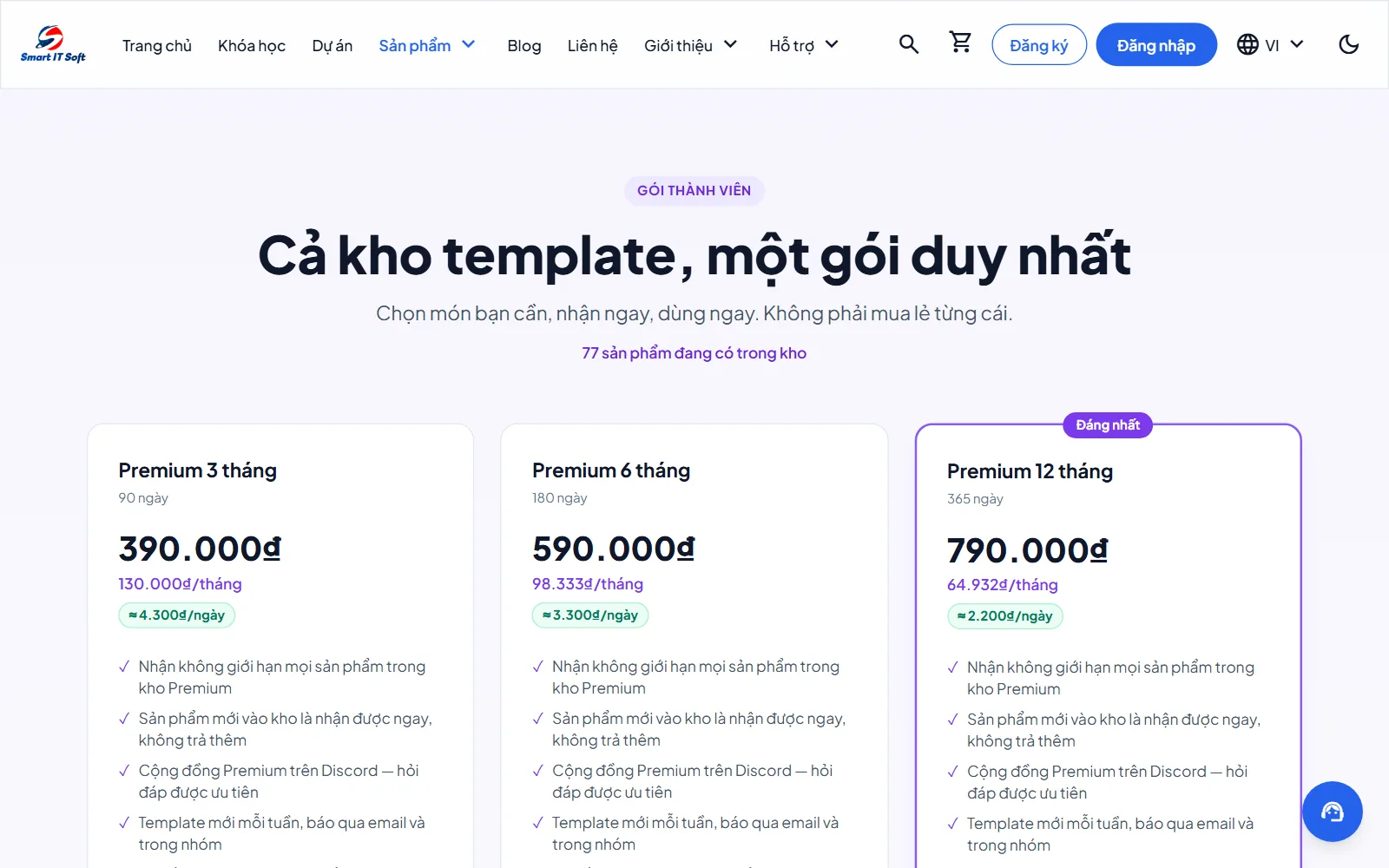The image size is (1389, 868).
Task: Click the 180 ngày label
Action: 560,498
